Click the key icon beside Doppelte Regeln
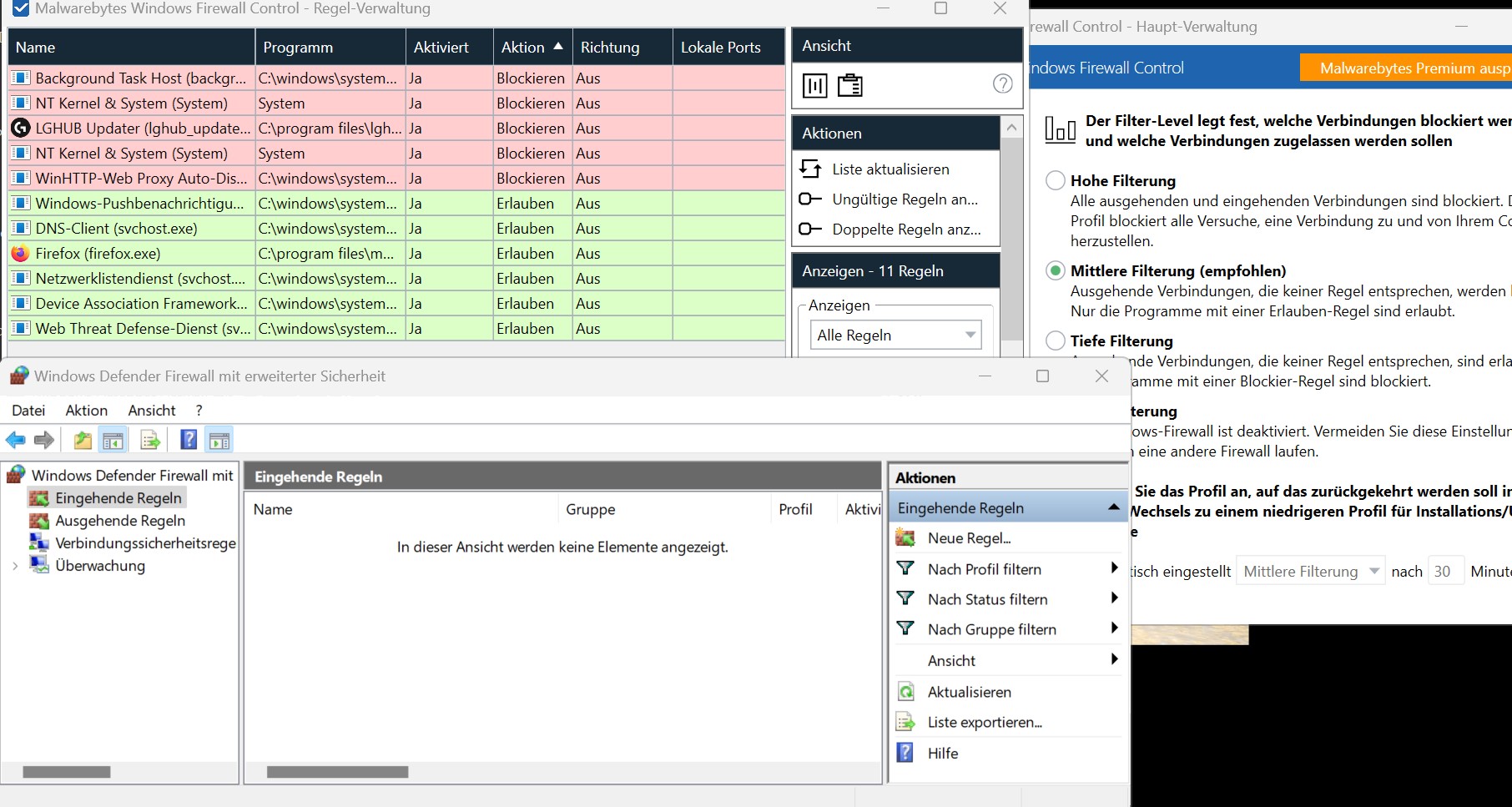Screen dimensions: 1512x807 810,229
